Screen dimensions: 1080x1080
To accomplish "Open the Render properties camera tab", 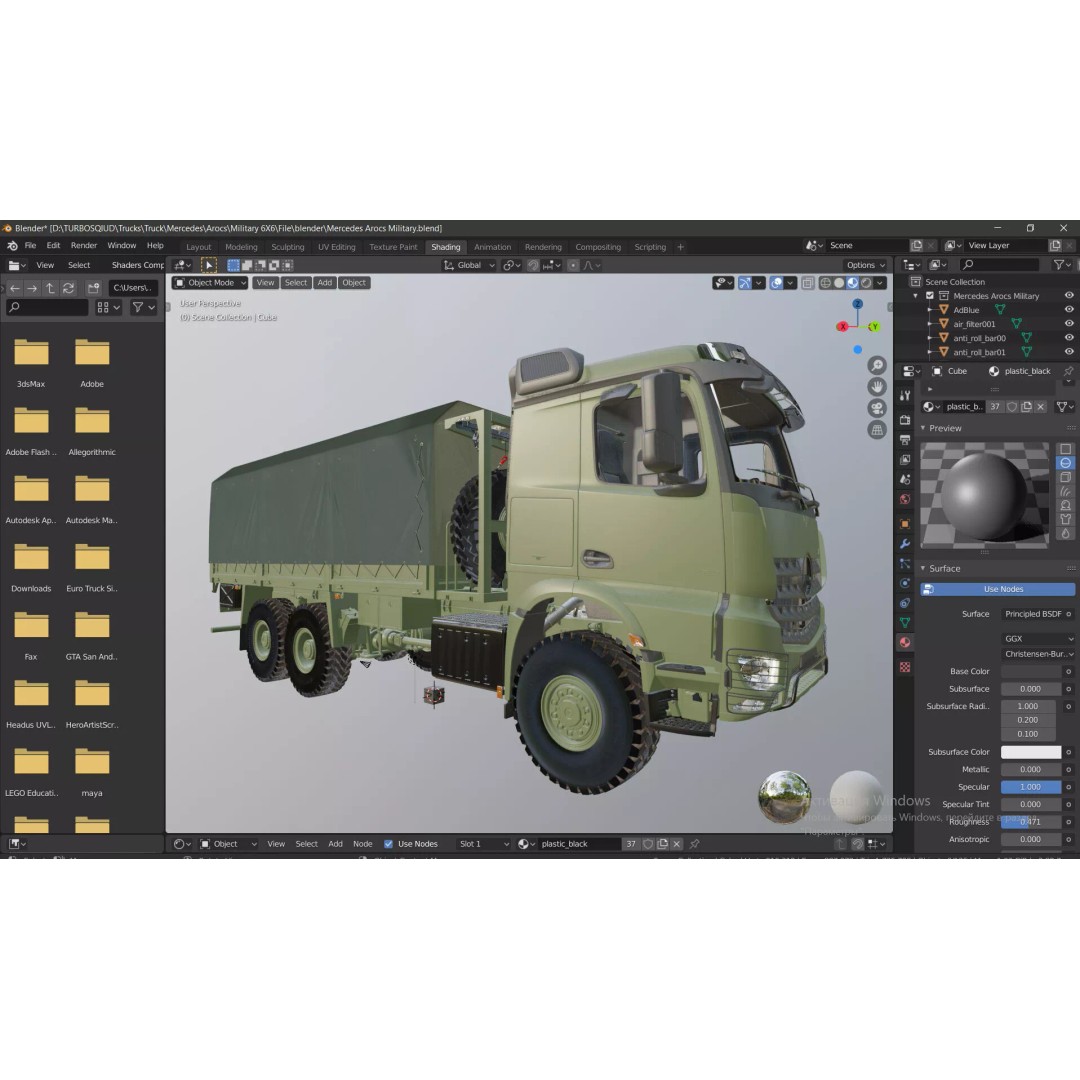I will tap(905, 419).
